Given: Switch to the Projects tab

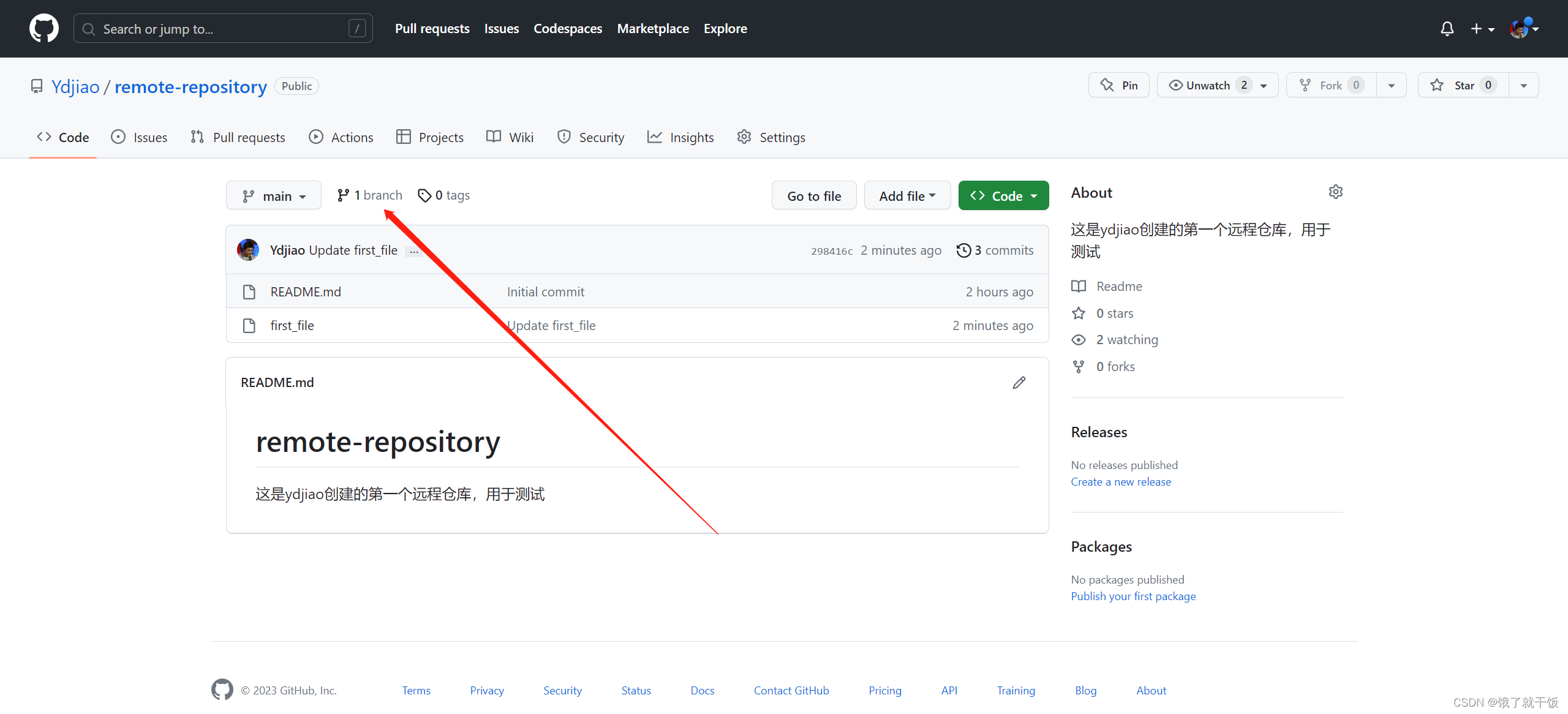Looking at the screenshot, I should point(430,137).
